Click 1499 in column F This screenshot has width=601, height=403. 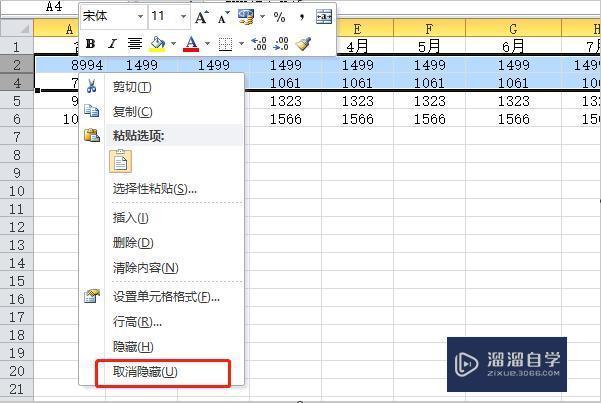point(429,65)
